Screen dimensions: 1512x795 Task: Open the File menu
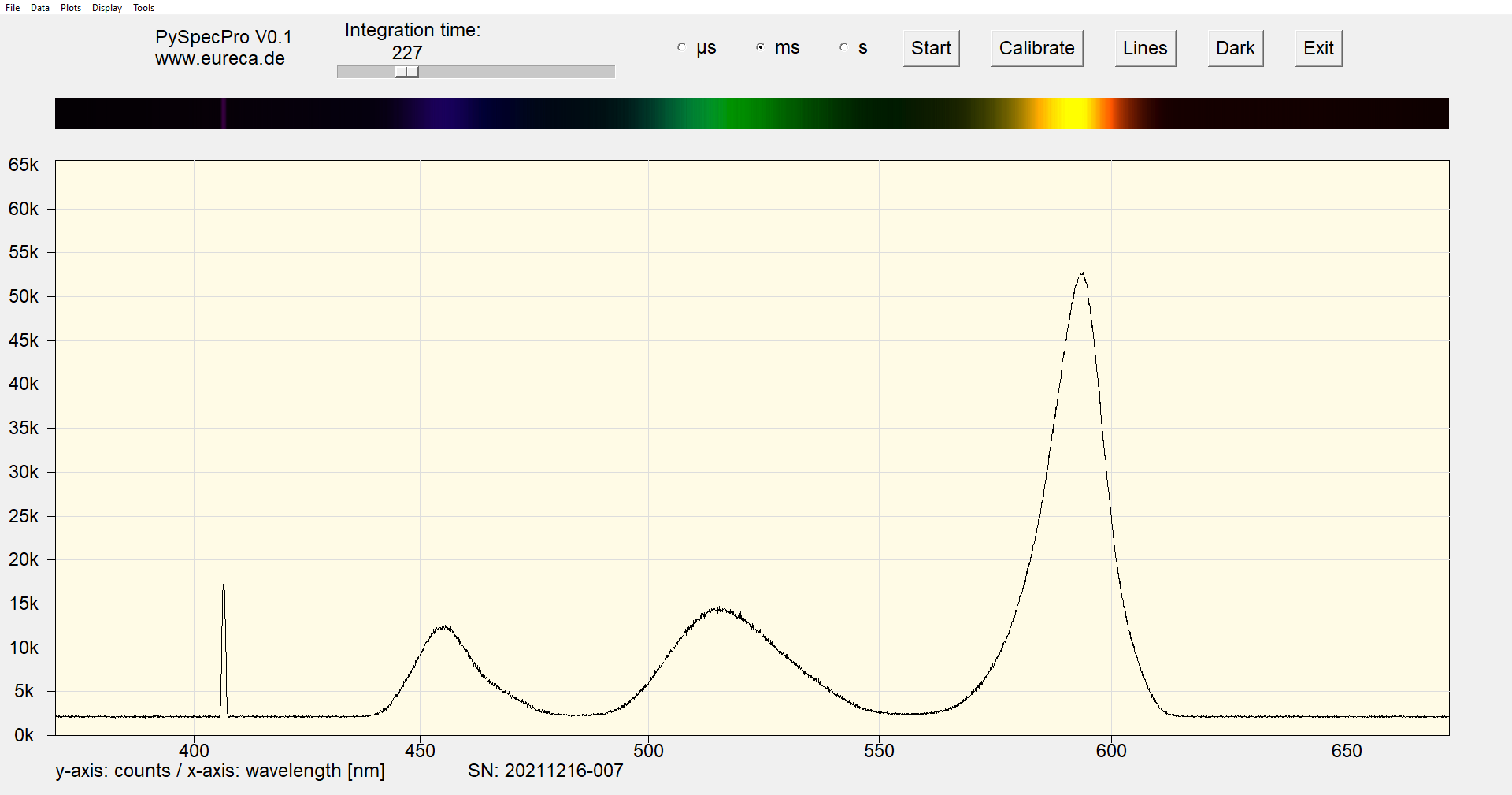click(13, 8)
